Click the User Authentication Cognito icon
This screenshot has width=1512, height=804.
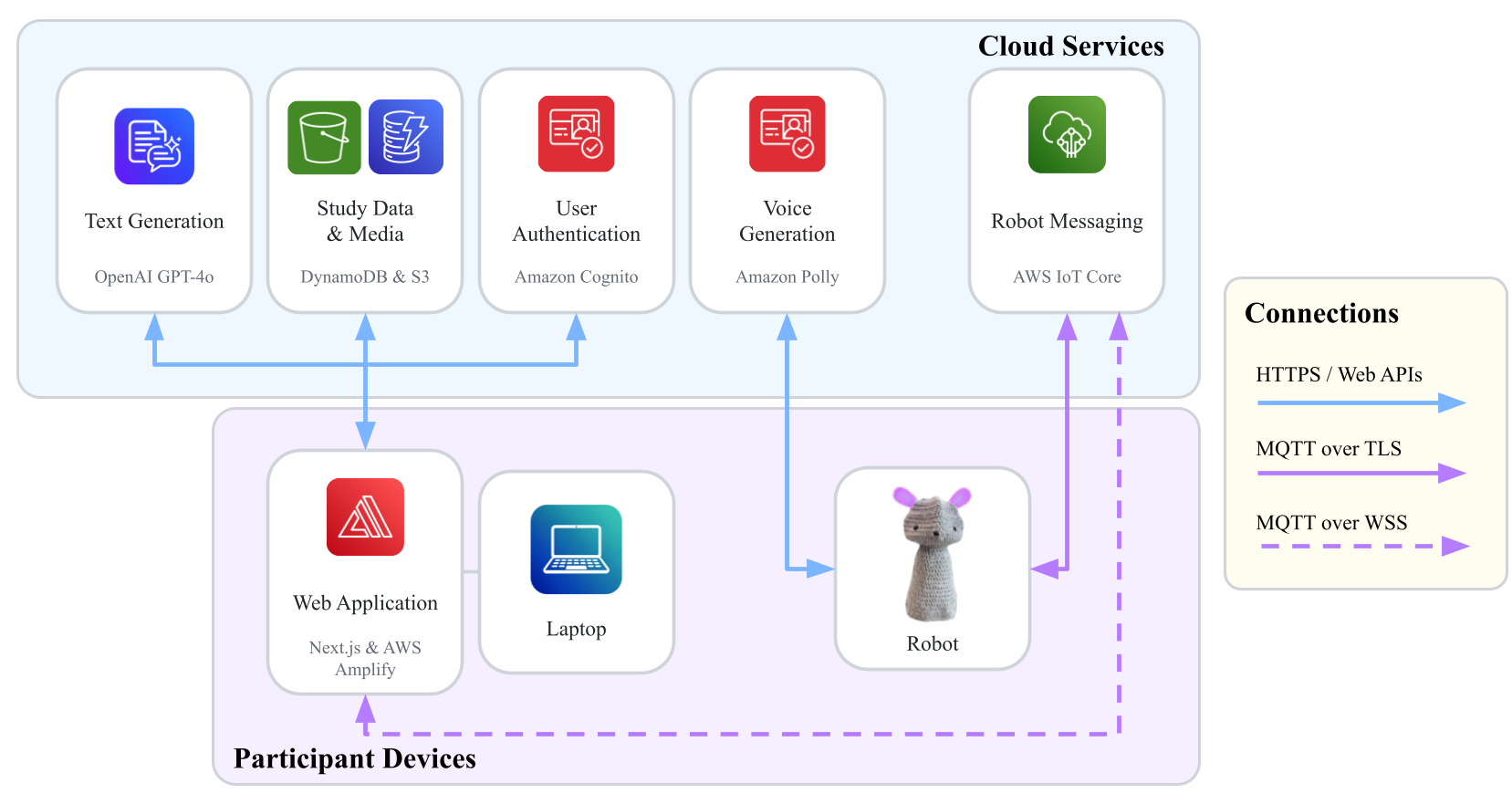pyautogui.click(x=576, y=133)
